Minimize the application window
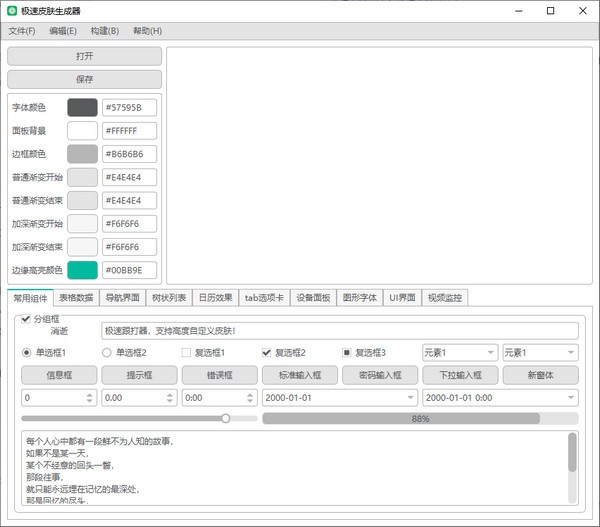Viewport: 600px width, 527px height. pos(518,11)
